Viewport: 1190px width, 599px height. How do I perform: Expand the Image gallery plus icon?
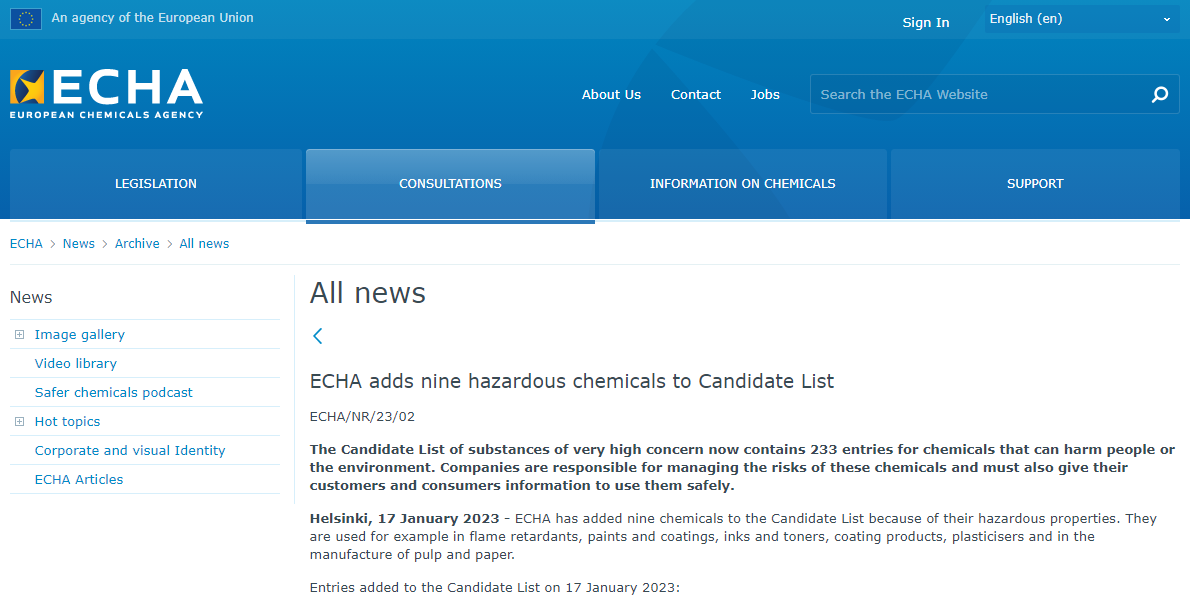pos(19,335)
